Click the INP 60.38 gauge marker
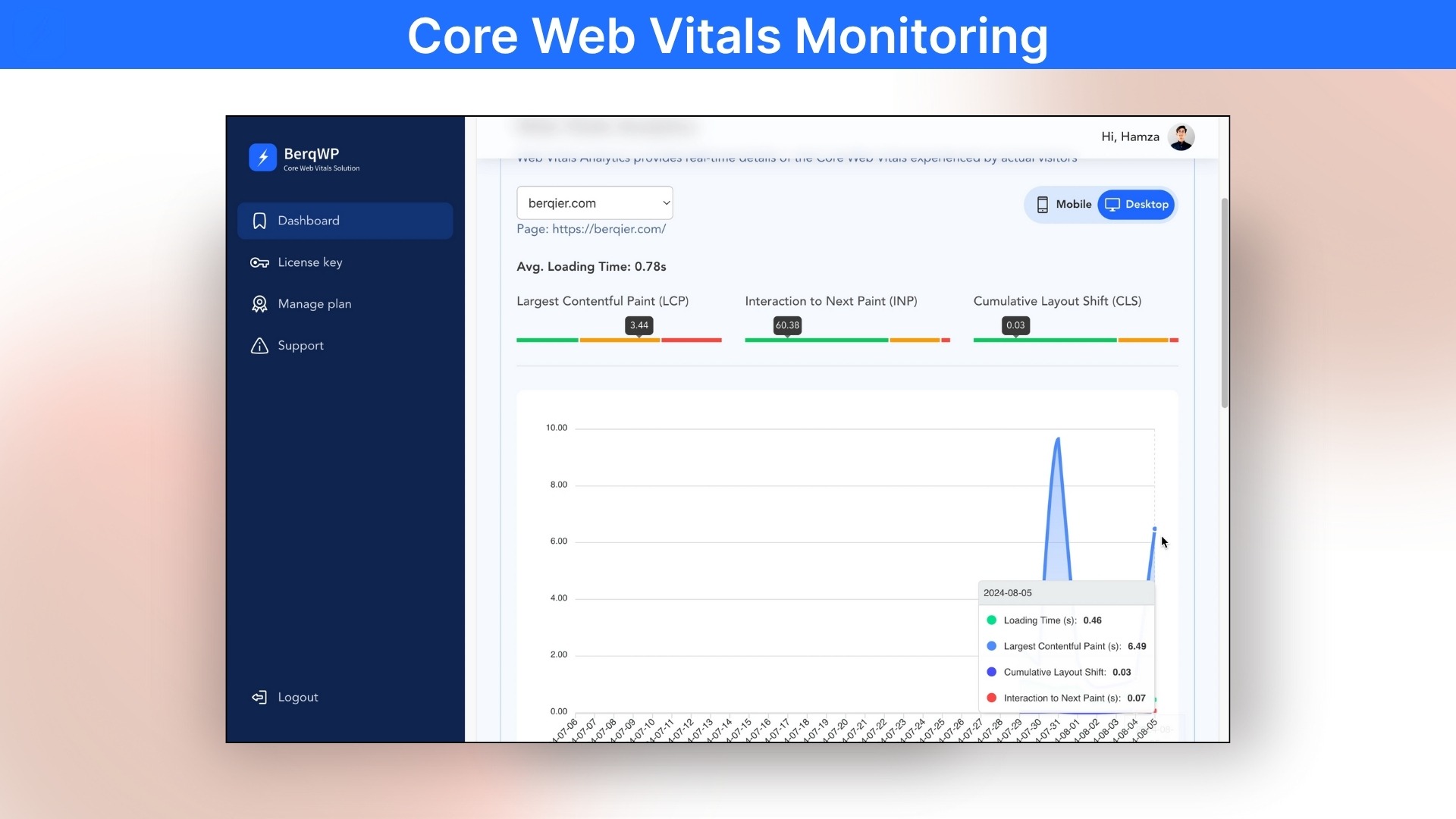The width and height of the screenshot is (1456, 819). pos(786,326)
